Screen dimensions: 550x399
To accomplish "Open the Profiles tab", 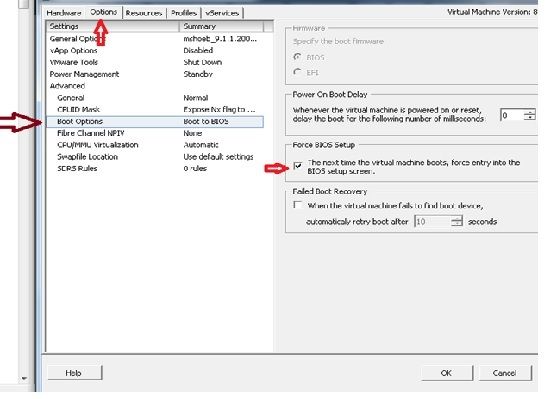I will click(183, 13).
